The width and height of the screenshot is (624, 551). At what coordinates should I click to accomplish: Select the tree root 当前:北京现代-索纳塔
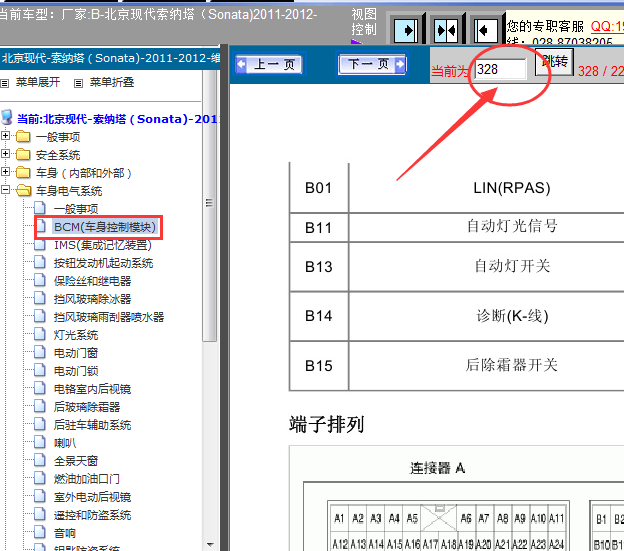(118, 119)
